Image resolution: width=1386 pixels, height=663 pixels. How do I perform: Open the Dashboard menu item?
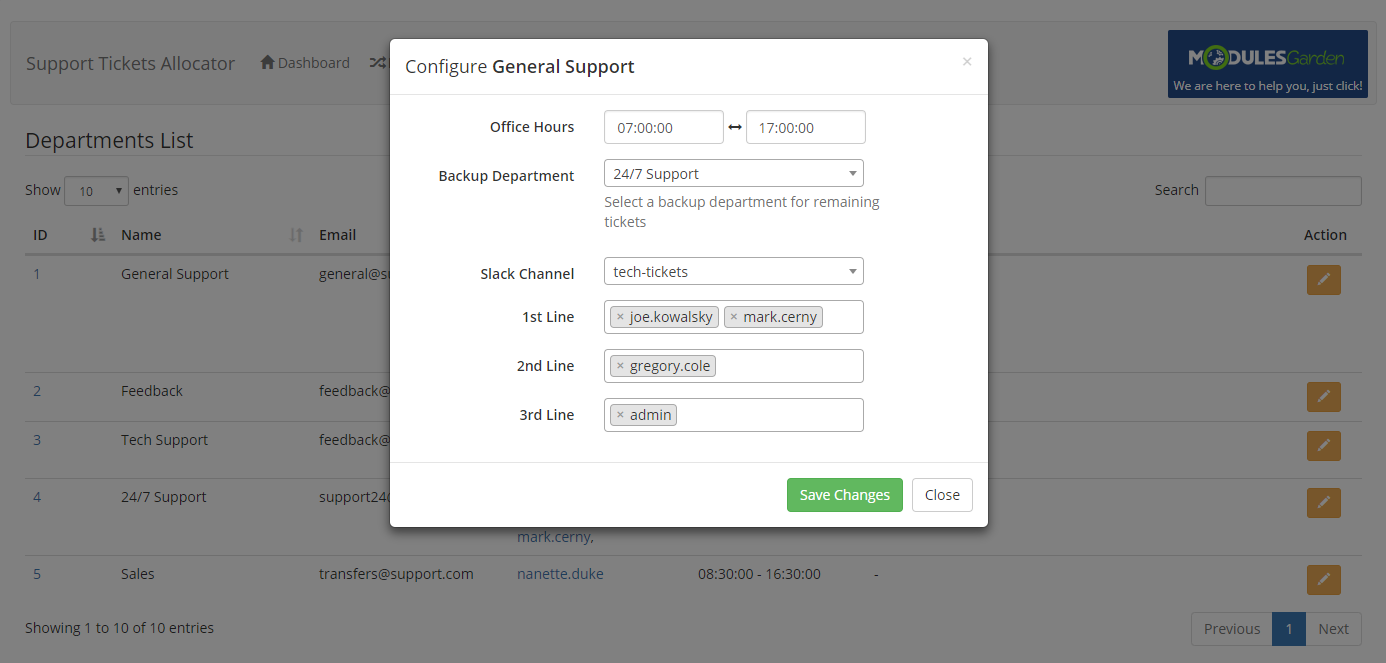(305, 63)
